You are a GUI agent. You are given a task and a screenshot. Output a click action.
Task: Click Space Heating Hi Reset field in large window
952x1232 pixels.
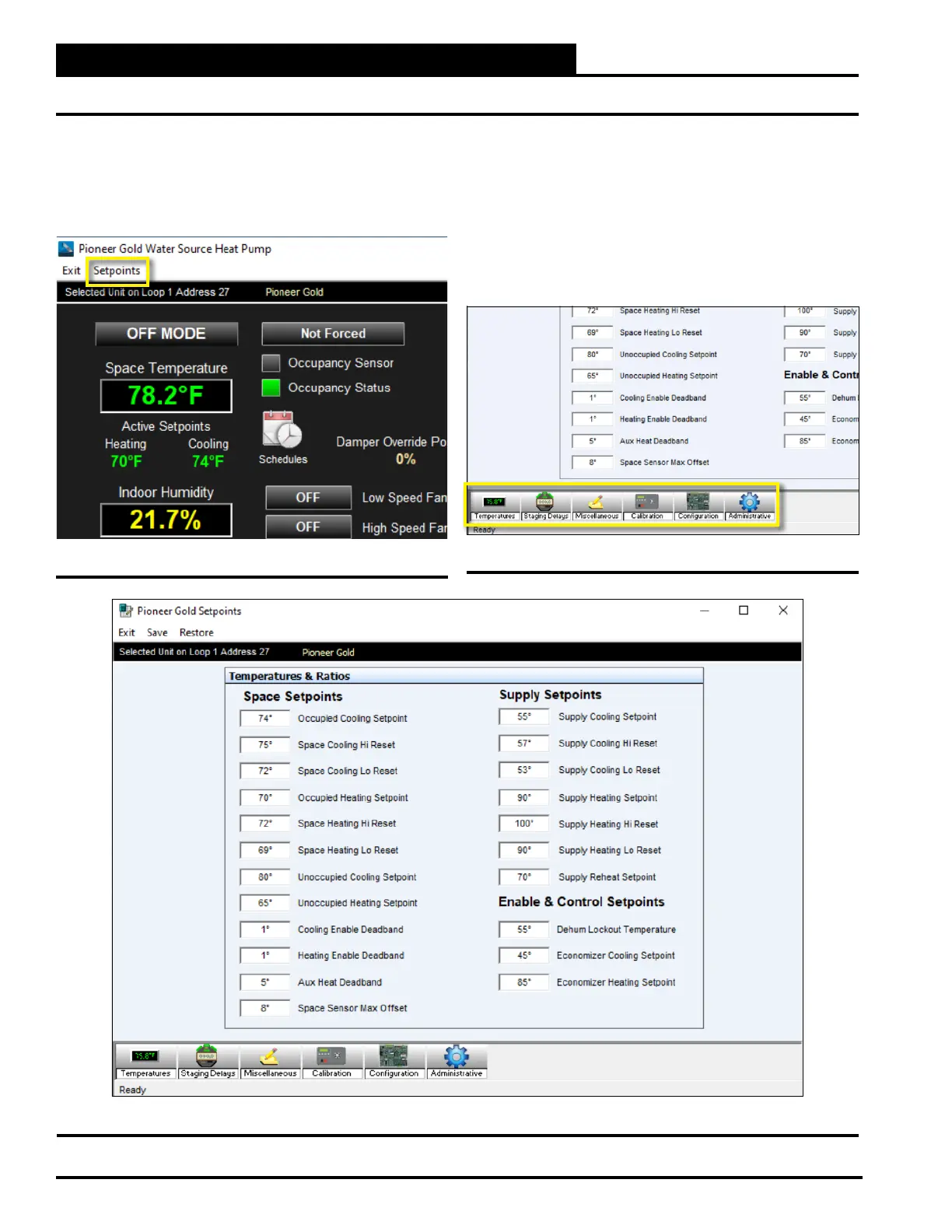pyautogui.click(x=264, y=824)
